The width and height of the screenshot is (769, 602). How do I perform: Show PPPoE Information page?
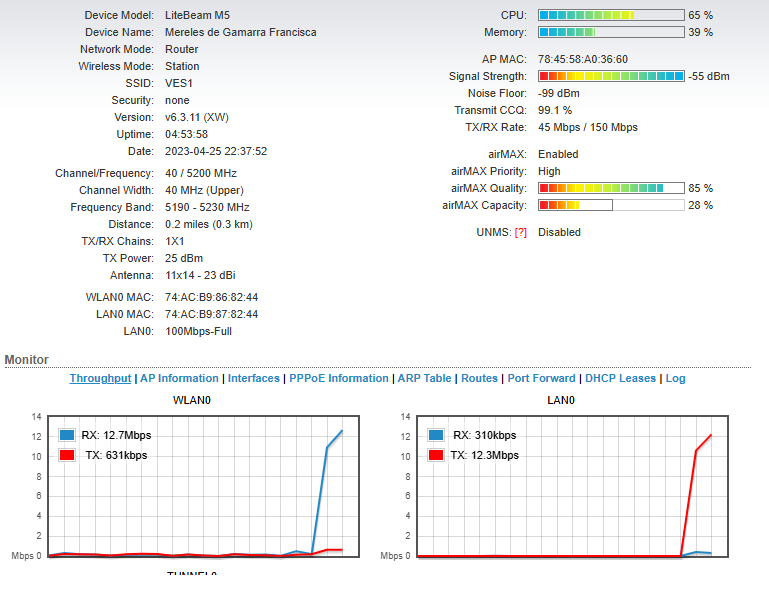pyautogui.click(x=339, y=379)
